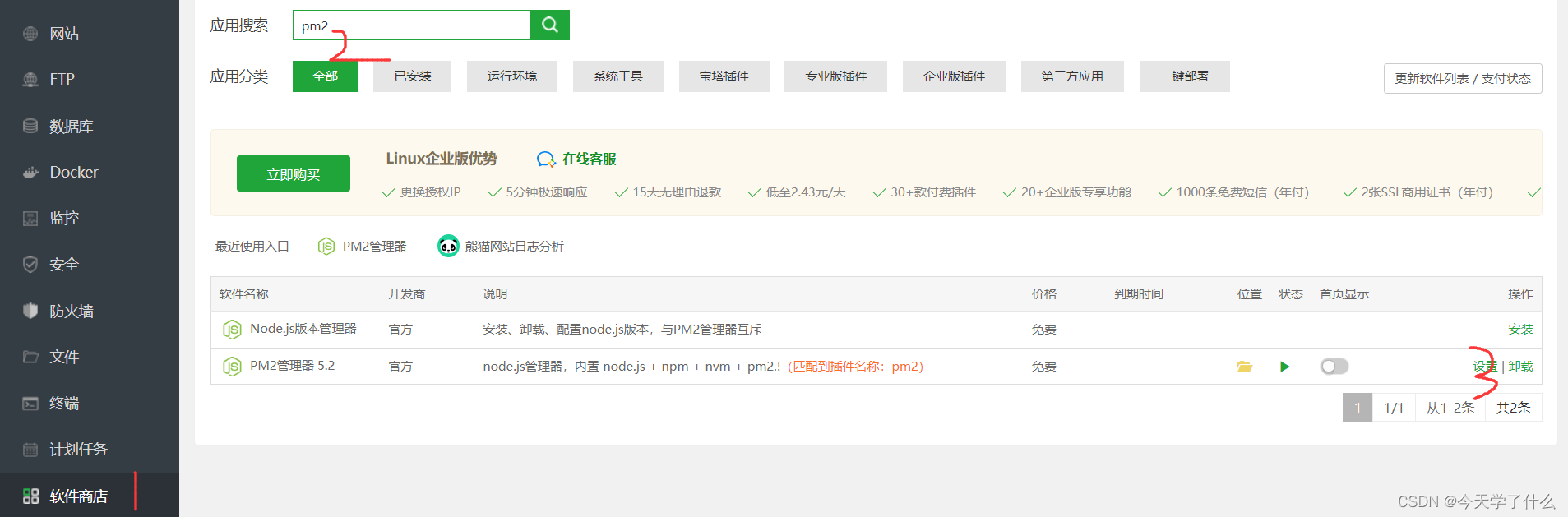
Task: Select the 专业版插件 category tab
Action: pos(836,76)
